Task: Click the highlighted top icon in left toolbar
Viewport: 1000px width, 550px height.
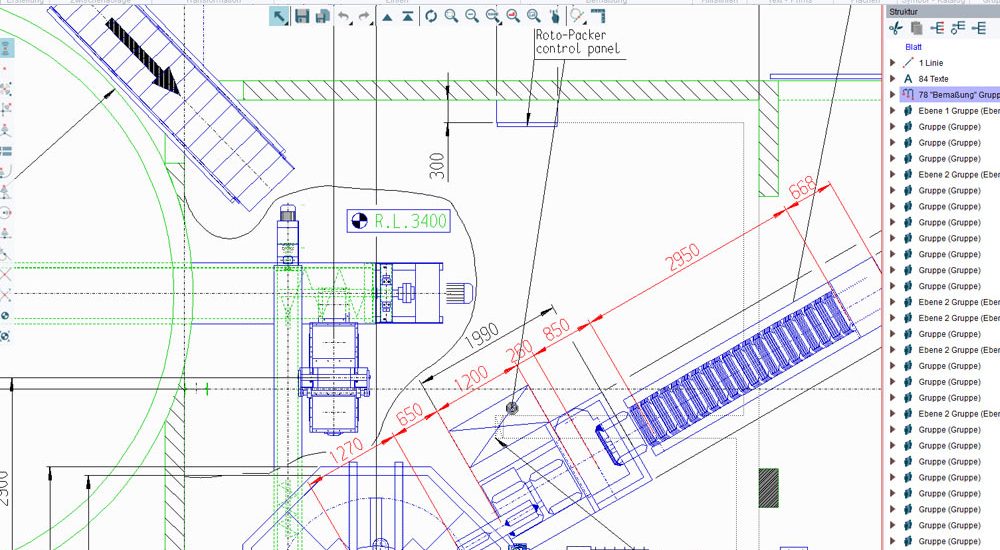Action: (x=6, y=48)
